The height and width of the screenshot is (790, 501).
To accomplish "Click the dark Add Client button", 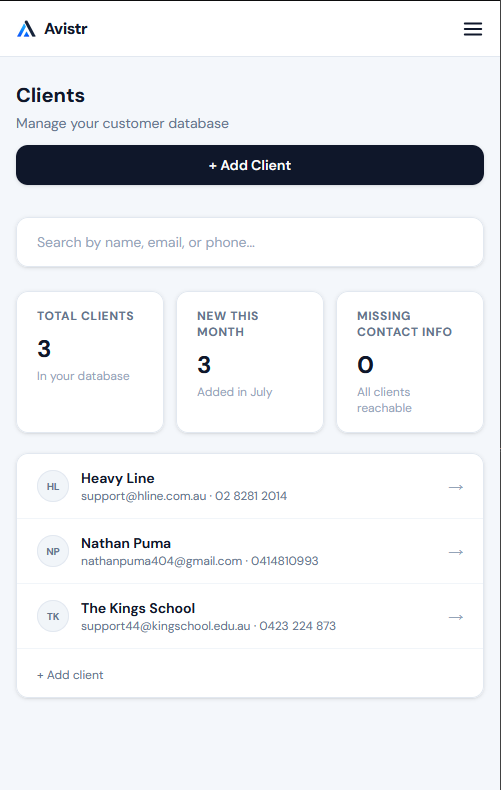I will (250, 165).
